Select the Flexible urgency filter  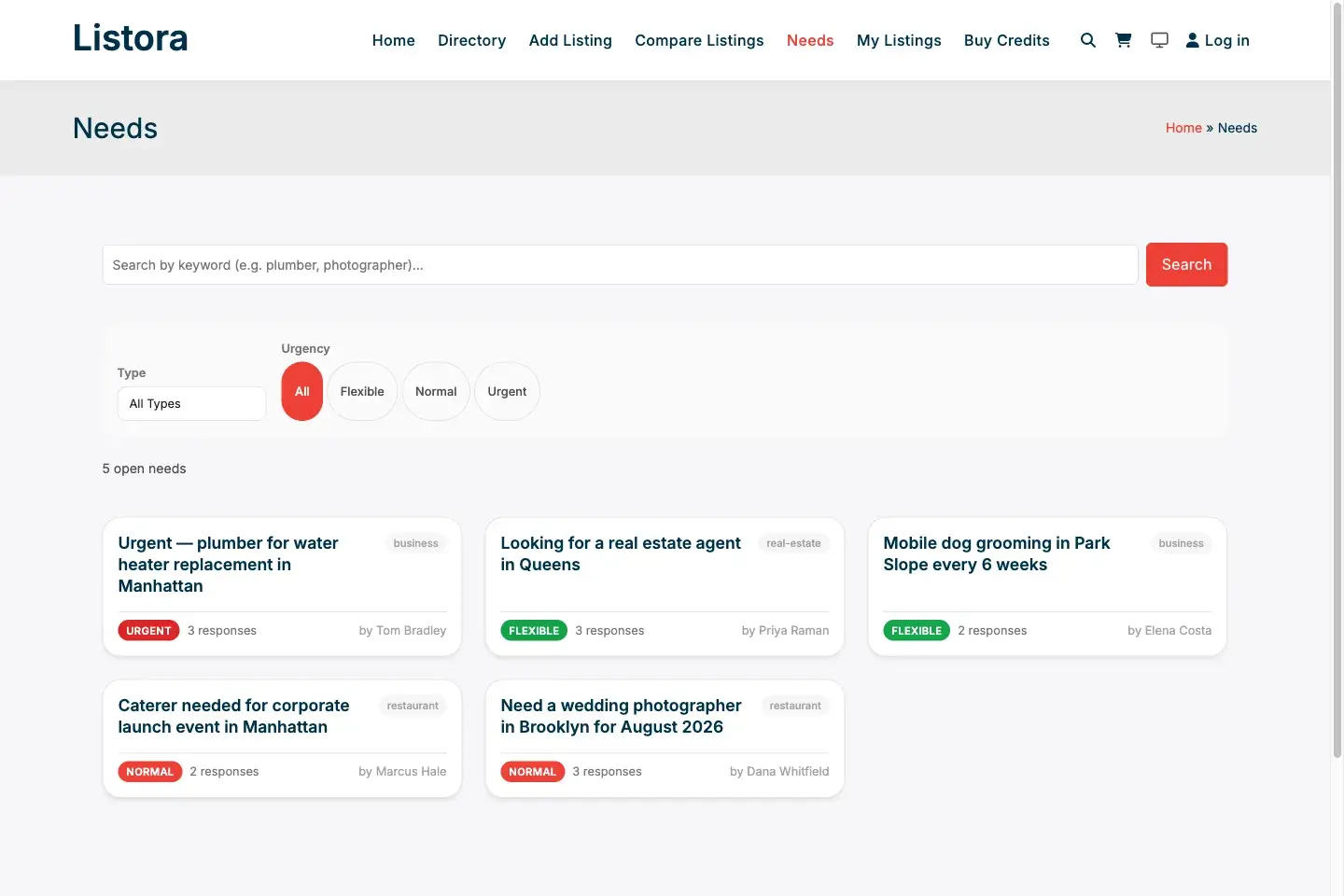click(362, 392)
